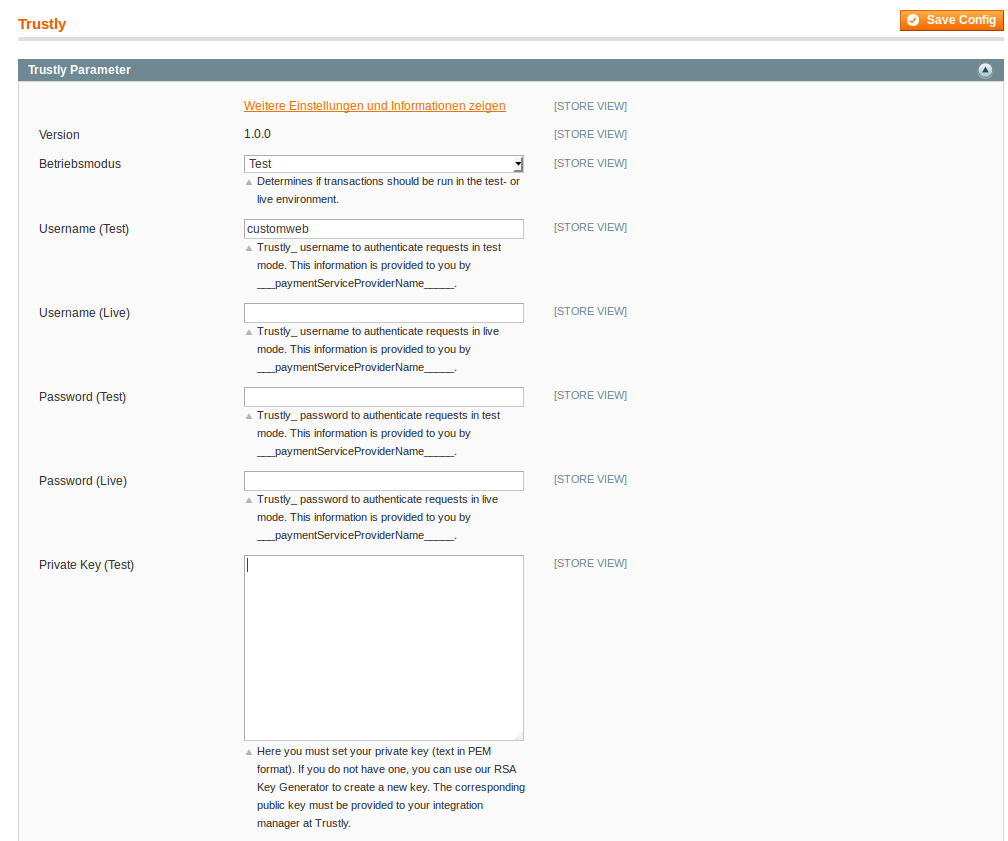Image resolution: width=1008 pixels, height=841 pixels.
Task: Select the Password (Live) input field
Action: click(383, 481)
